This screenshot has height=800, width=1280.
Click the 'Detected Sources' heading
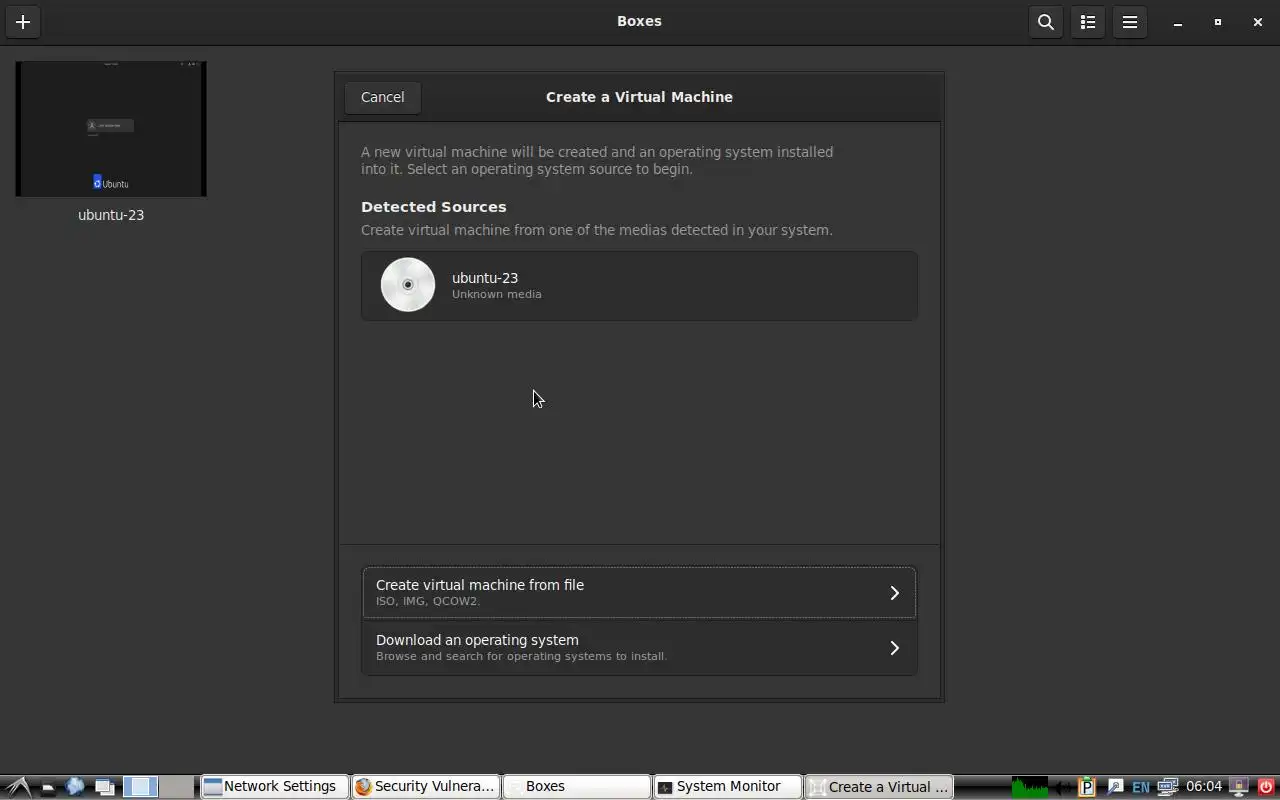434,207
